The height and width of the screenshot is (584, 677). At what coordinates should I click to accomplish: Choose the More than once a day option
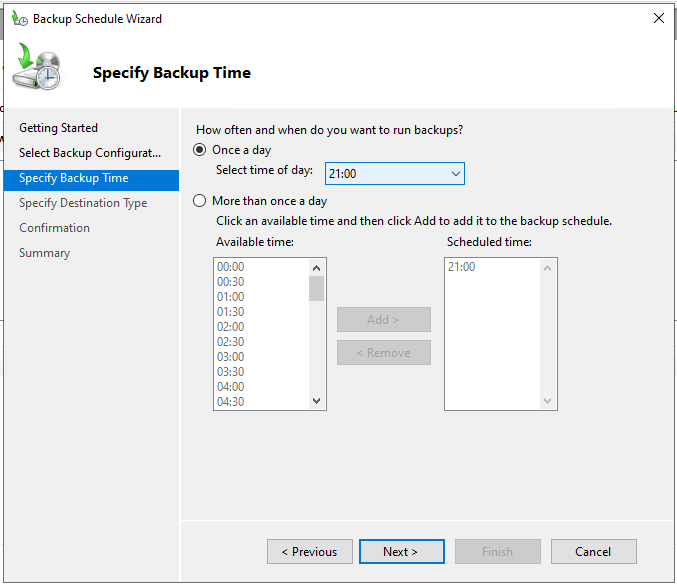200,201
